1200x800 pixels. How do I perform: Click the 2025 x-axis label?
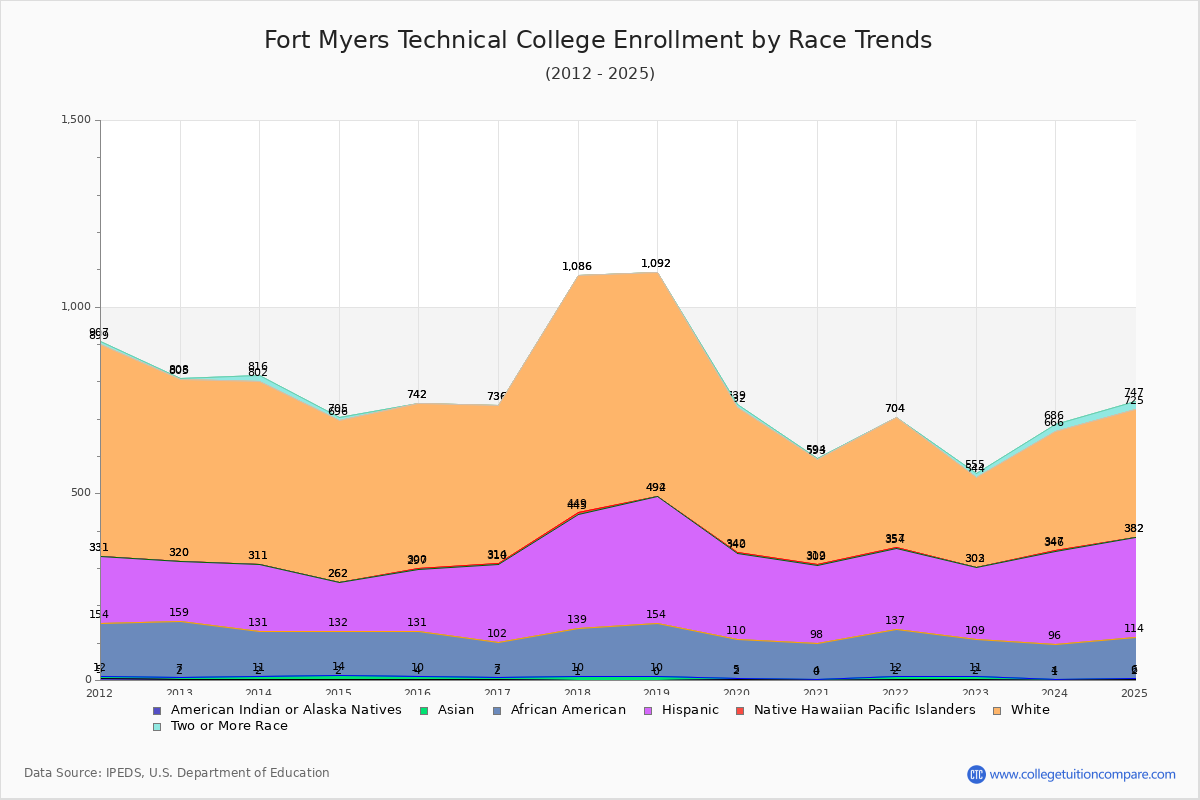(x=1135, y=693)
